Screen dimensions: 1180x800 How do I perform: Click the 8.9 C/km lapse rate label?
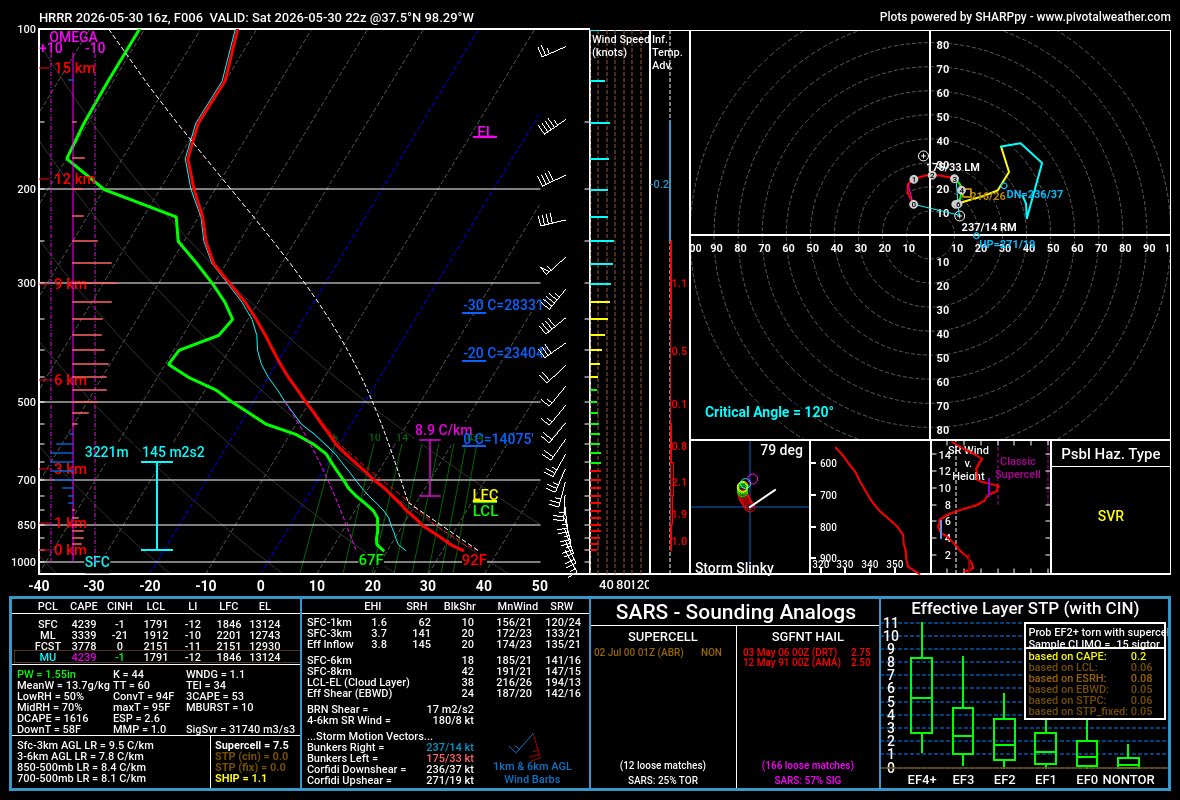coord(443,430)
